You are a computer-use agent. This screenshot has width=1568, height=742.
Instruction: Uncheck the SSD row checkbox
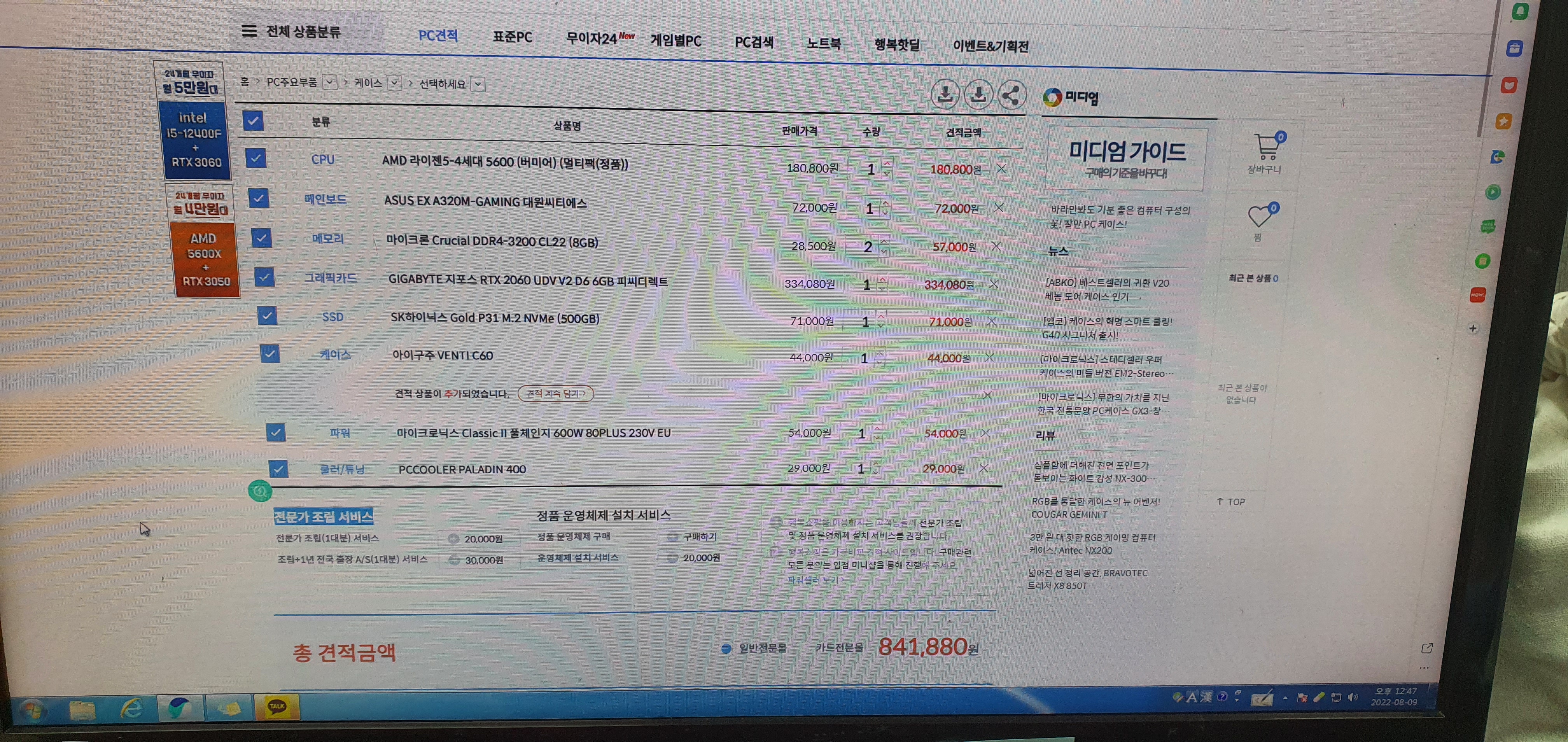267,315
